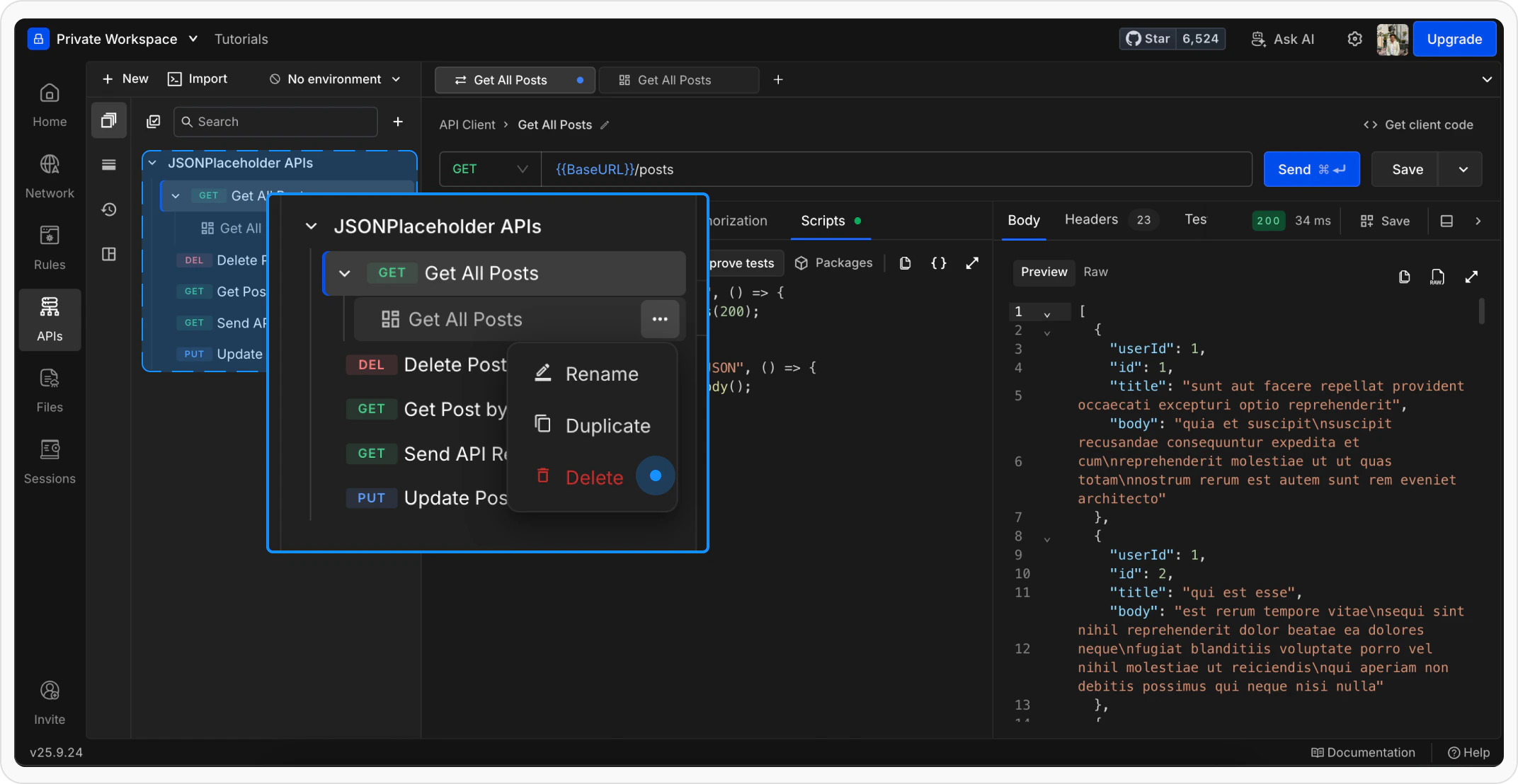This screenshot has height=784, width=1518.
Task: Click the settings gear icon
Action: tap(1354, 39)
